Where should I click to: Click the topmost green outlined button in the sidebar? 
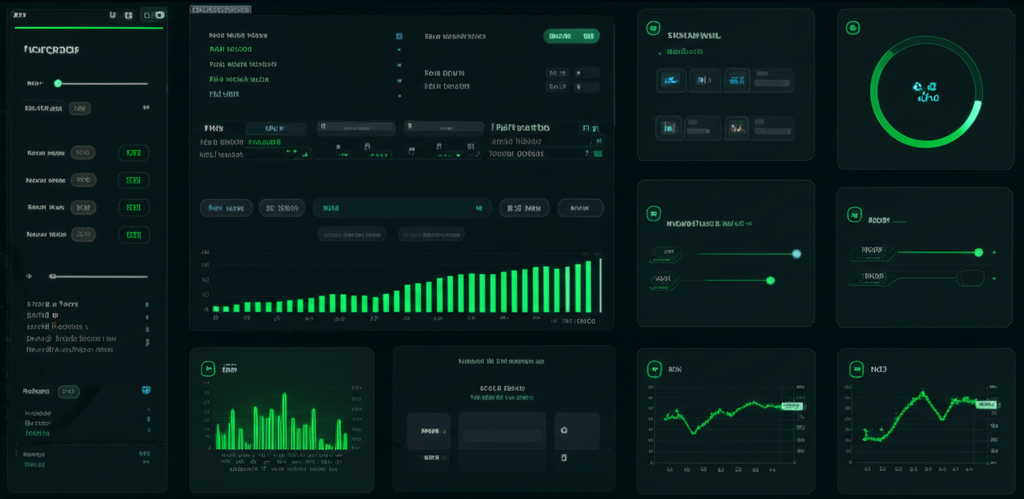[133, 153]
